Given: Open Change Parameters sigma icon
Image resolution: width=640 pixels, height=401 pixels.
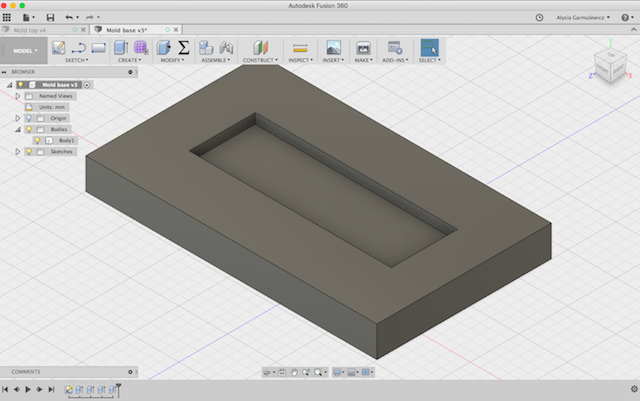Looking at the screenshot, I should [184, 48].
